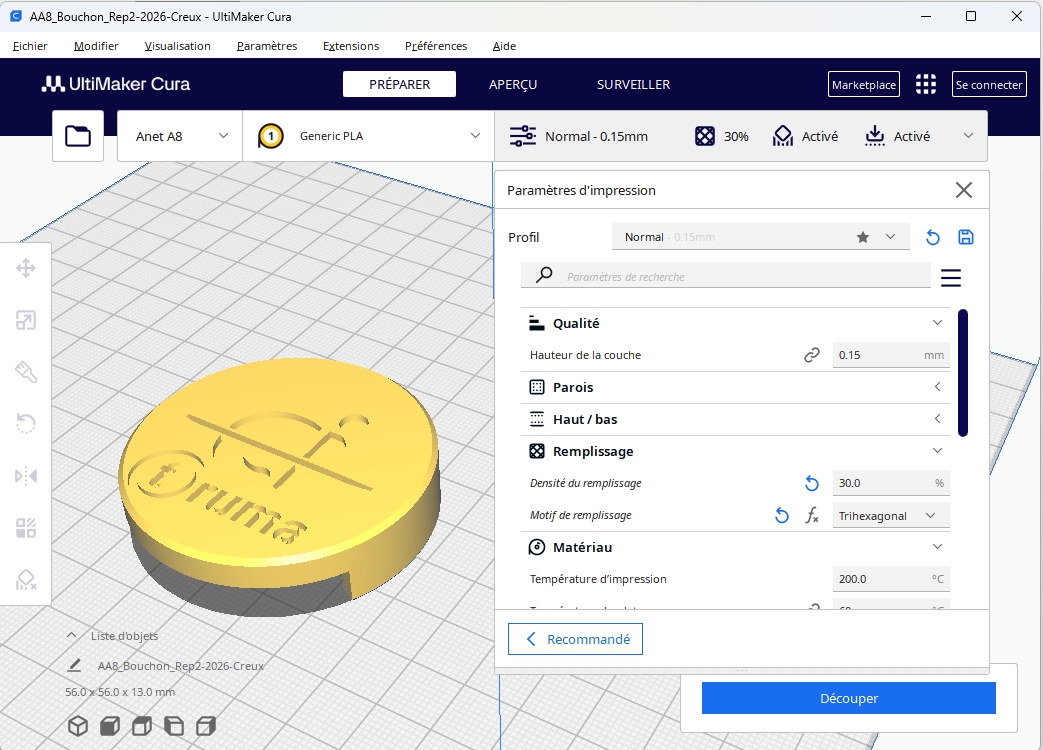
Task: Click the Recommandé button
Action: pyautogui.click(x=576, y=639)
